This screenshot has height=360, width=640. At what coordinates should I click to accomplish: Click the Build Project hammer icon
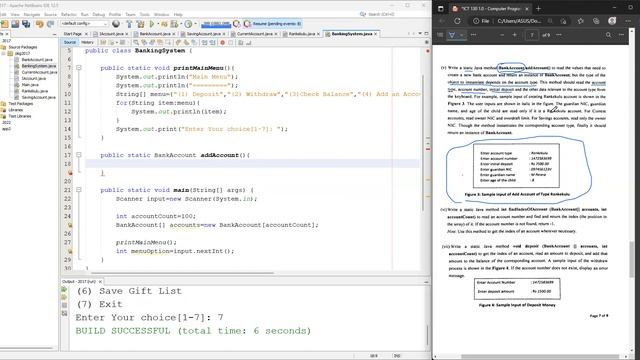point(129,24)
